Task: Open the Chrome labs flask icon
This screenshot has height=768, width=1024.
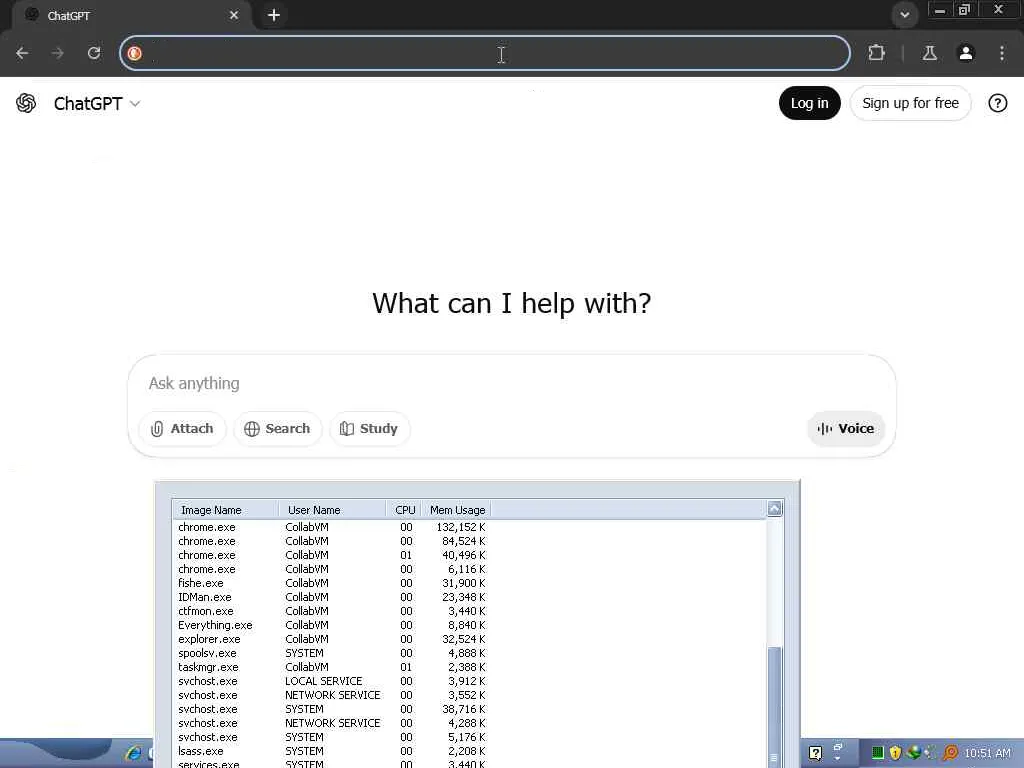Action: tap(929, 53)
